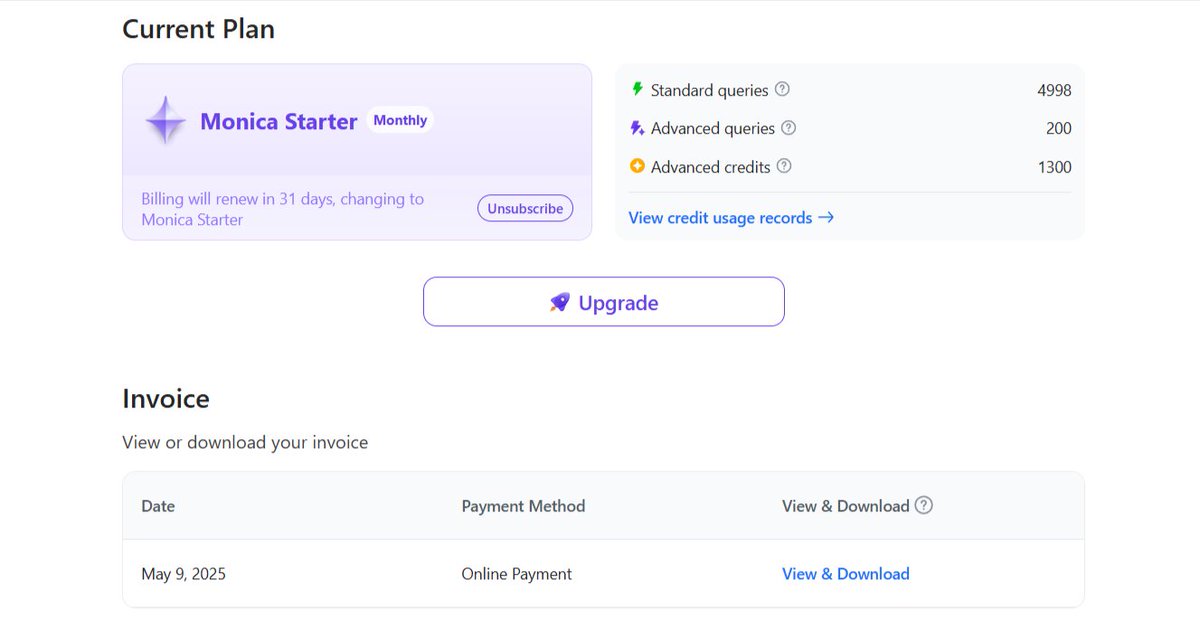Click the May 9, 2025 date cell
This screenshot has height=620, width=1200.
tap(184, 574)
